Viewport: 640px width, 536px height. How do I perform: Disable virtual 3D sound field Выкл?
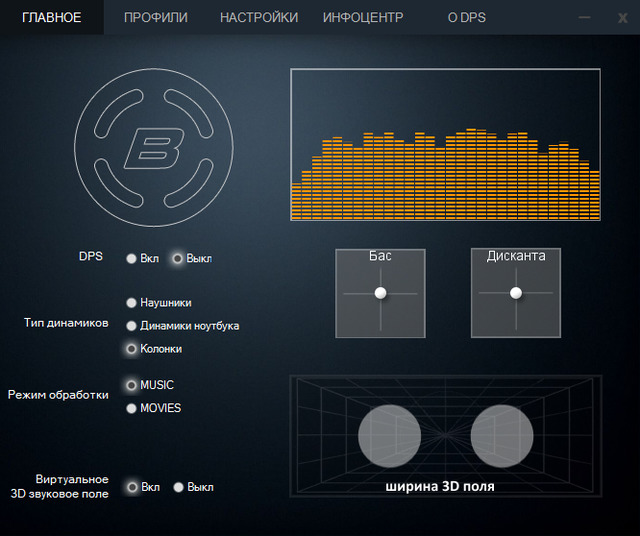pyautogui.click(x=179, y=487)
